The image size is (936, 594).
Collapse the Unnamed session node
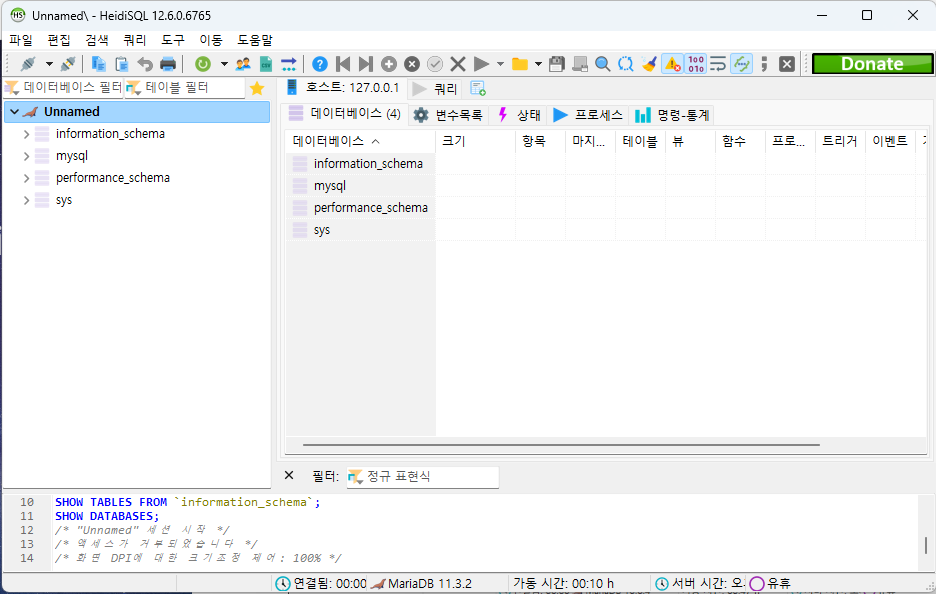14,112
